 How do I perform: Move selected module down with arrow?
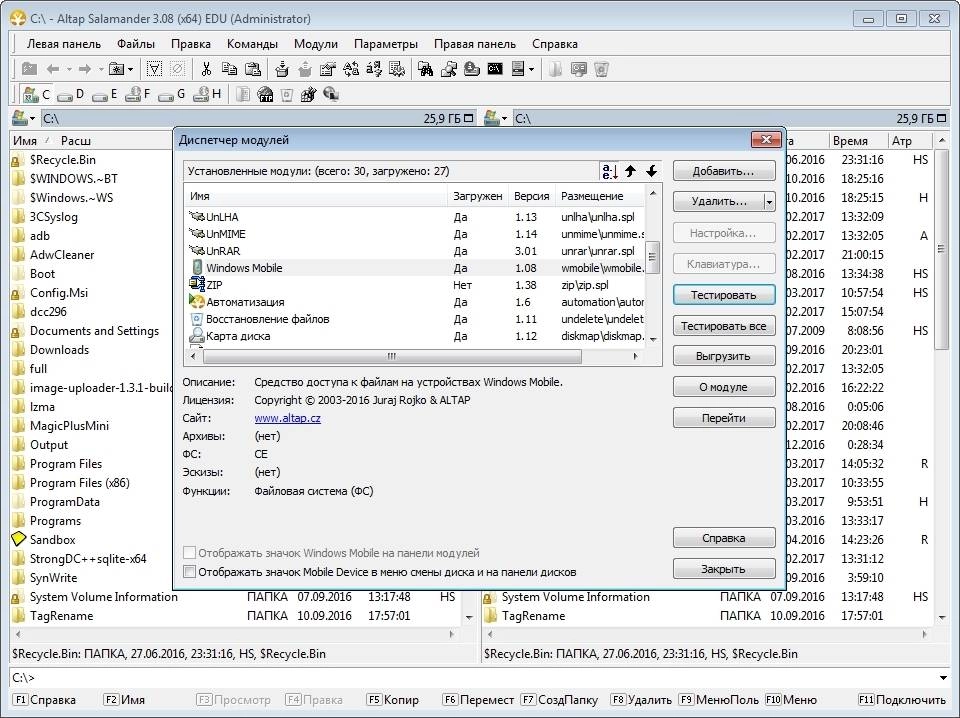click(651, 171)
